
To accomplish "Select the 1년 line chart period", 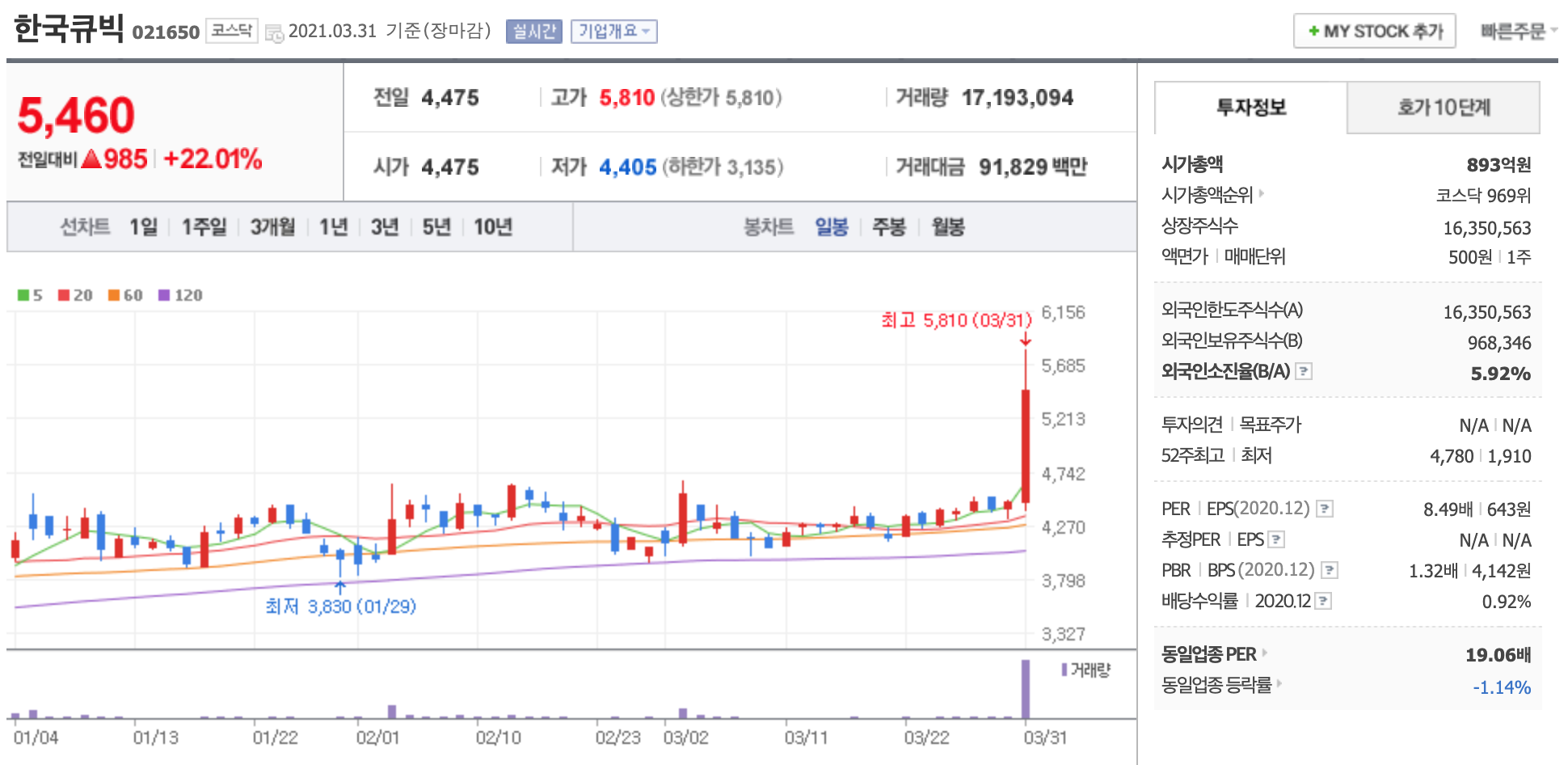I will pos(333,227).
